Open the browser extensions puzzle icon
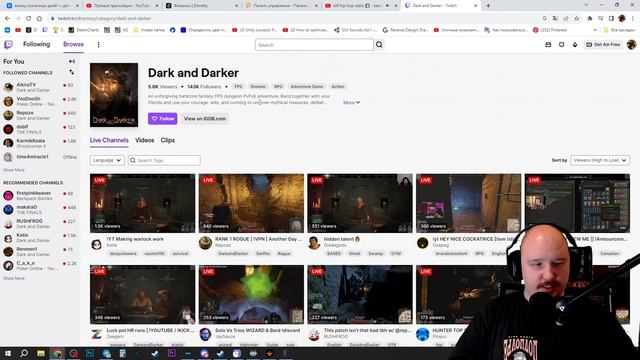 coord(590,18)
